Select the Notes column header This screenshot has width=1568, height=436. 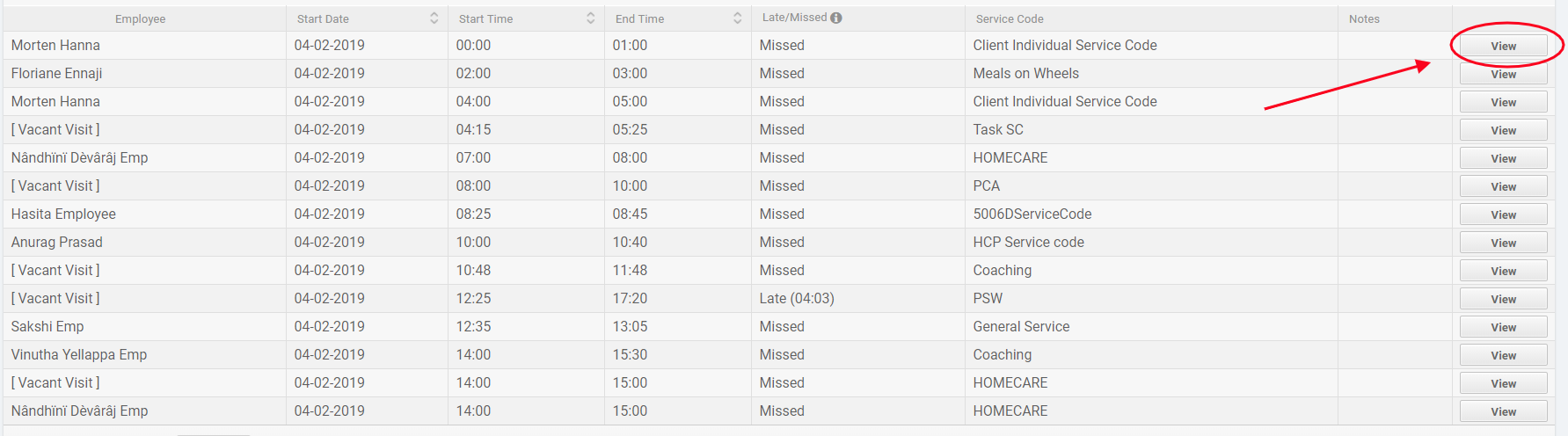1364,19
